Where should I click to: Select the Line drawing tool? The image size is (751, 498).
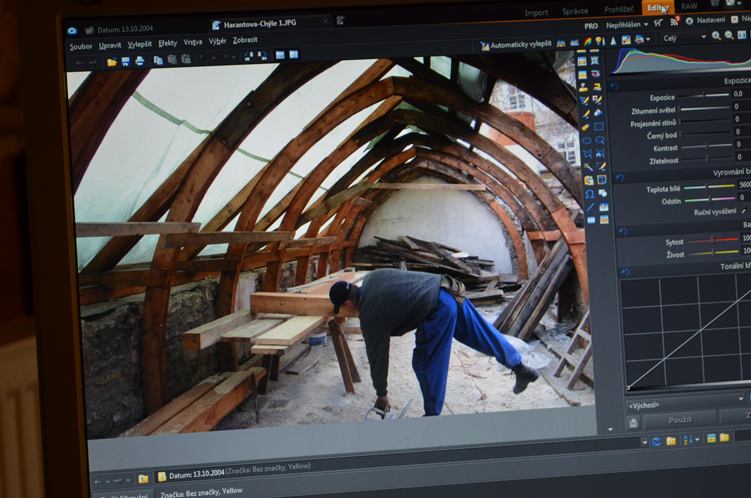click(x=591, y=207)
